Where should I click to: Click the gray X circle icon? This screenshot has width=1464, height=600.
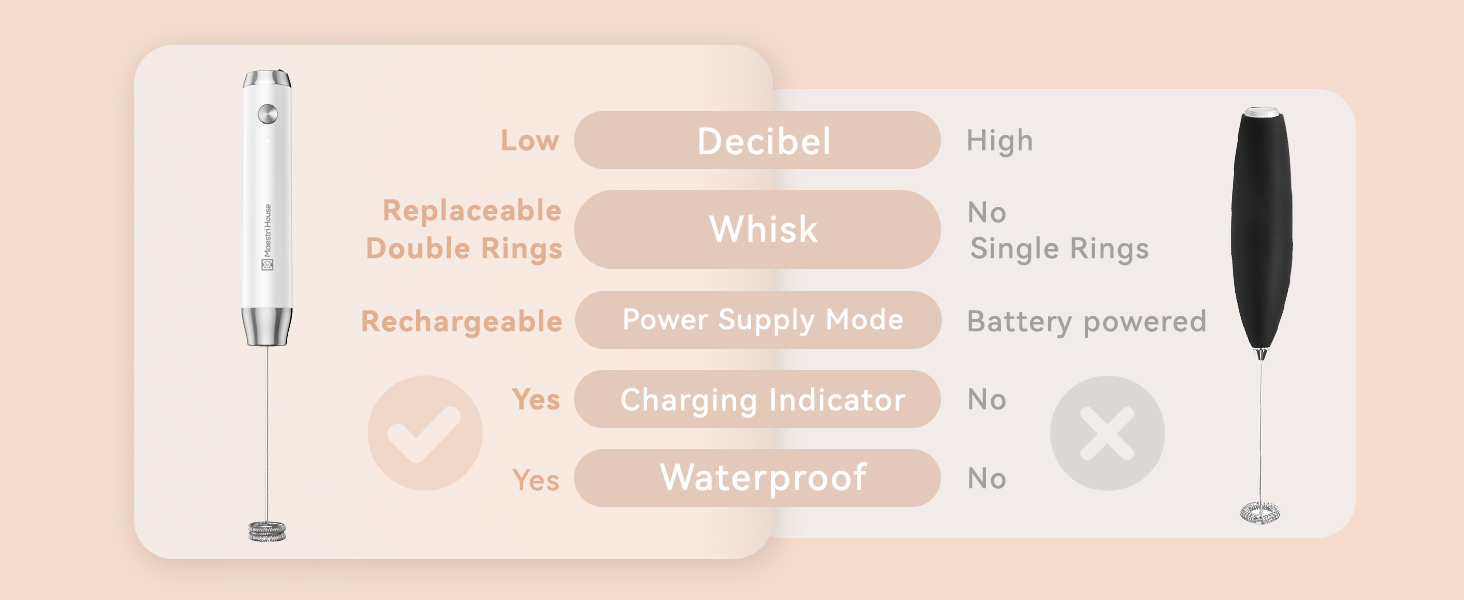1107,433
